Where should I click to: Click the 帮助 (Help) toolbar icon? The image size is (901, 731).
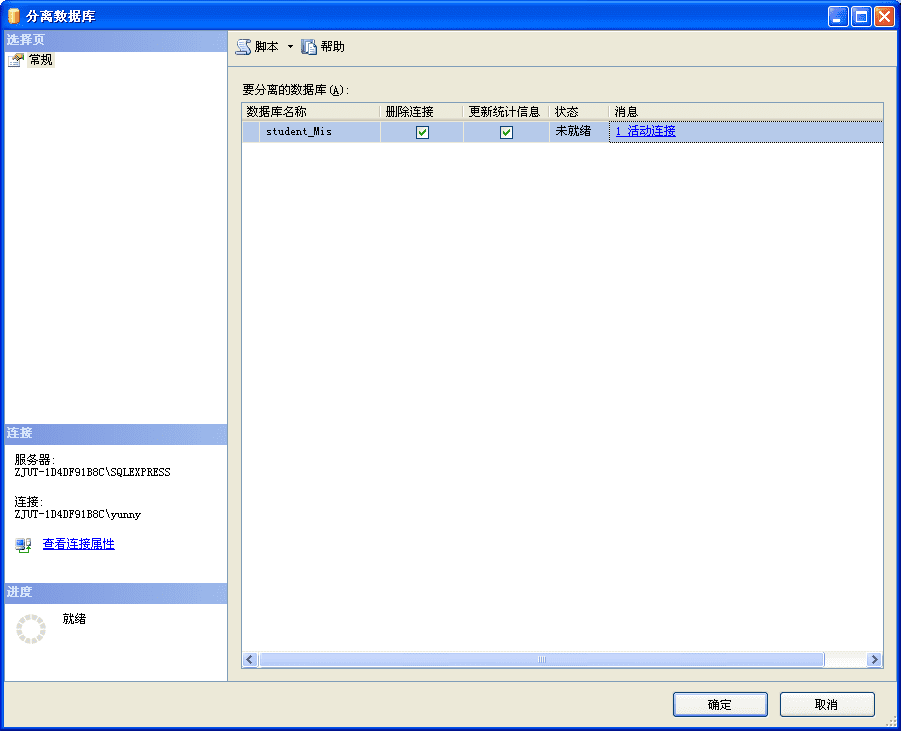click(307, 46)
